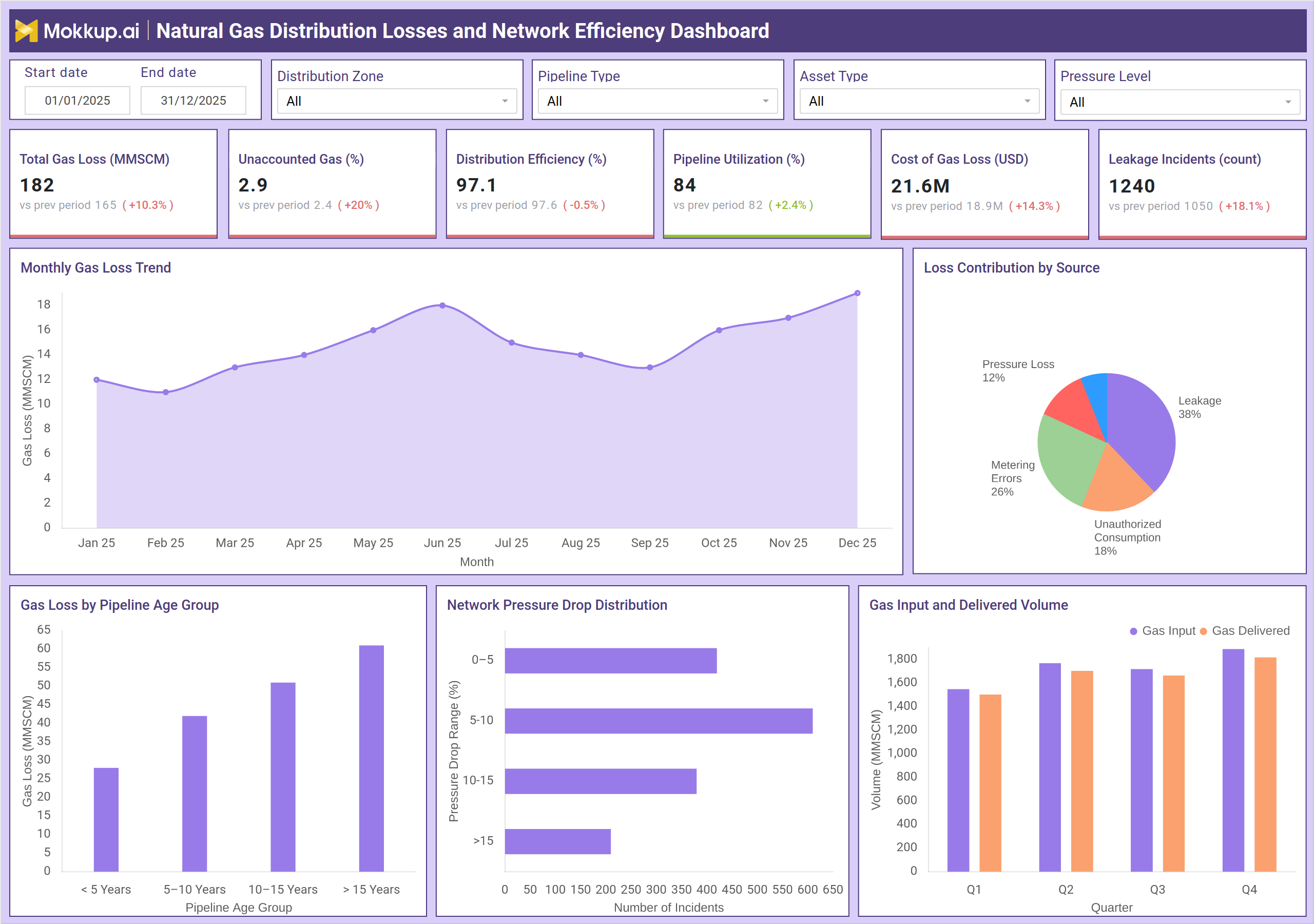1314x924 pixels.
Task: Click the Oct 25 data point on trend
Action: click(719, 330)
